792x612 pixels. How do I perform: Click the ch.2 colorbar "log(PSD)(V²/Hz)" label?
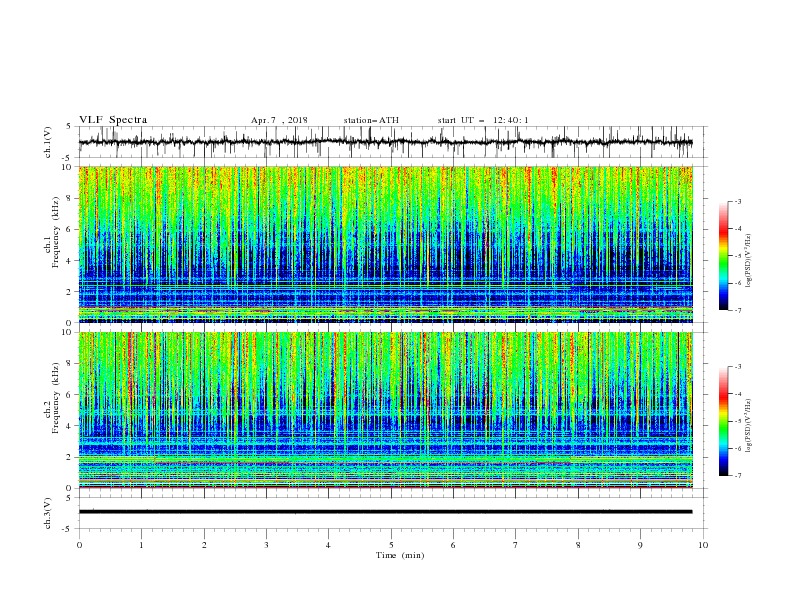[x=748, y=425]
